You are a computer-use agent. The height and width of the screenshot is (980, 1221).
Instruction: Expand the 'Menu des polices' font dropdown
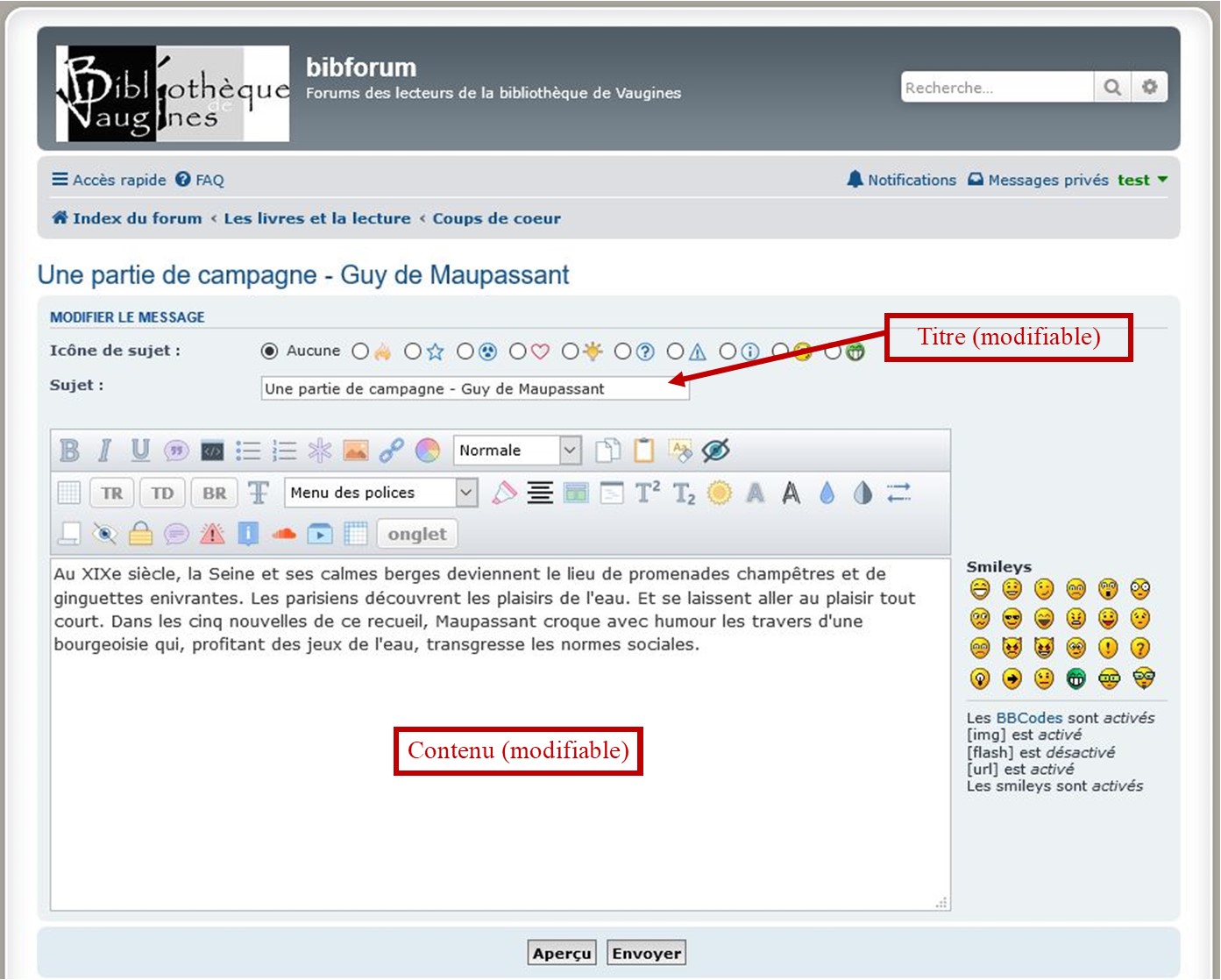pyautogui.click(x=380, y=493)
